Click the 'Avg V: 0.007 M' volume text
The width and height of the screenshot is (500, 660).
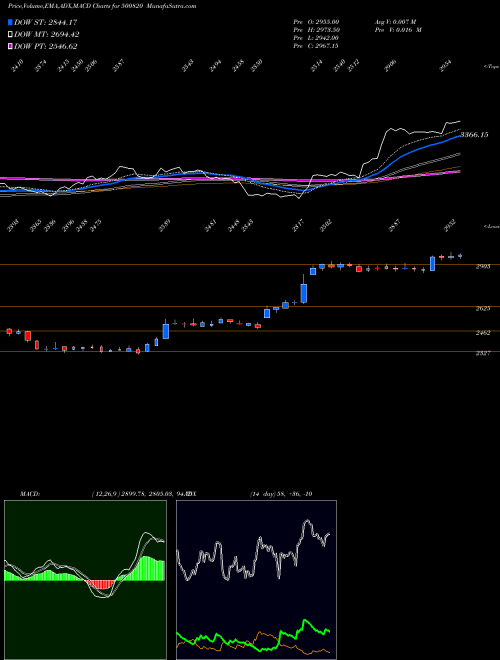point(395,22)
